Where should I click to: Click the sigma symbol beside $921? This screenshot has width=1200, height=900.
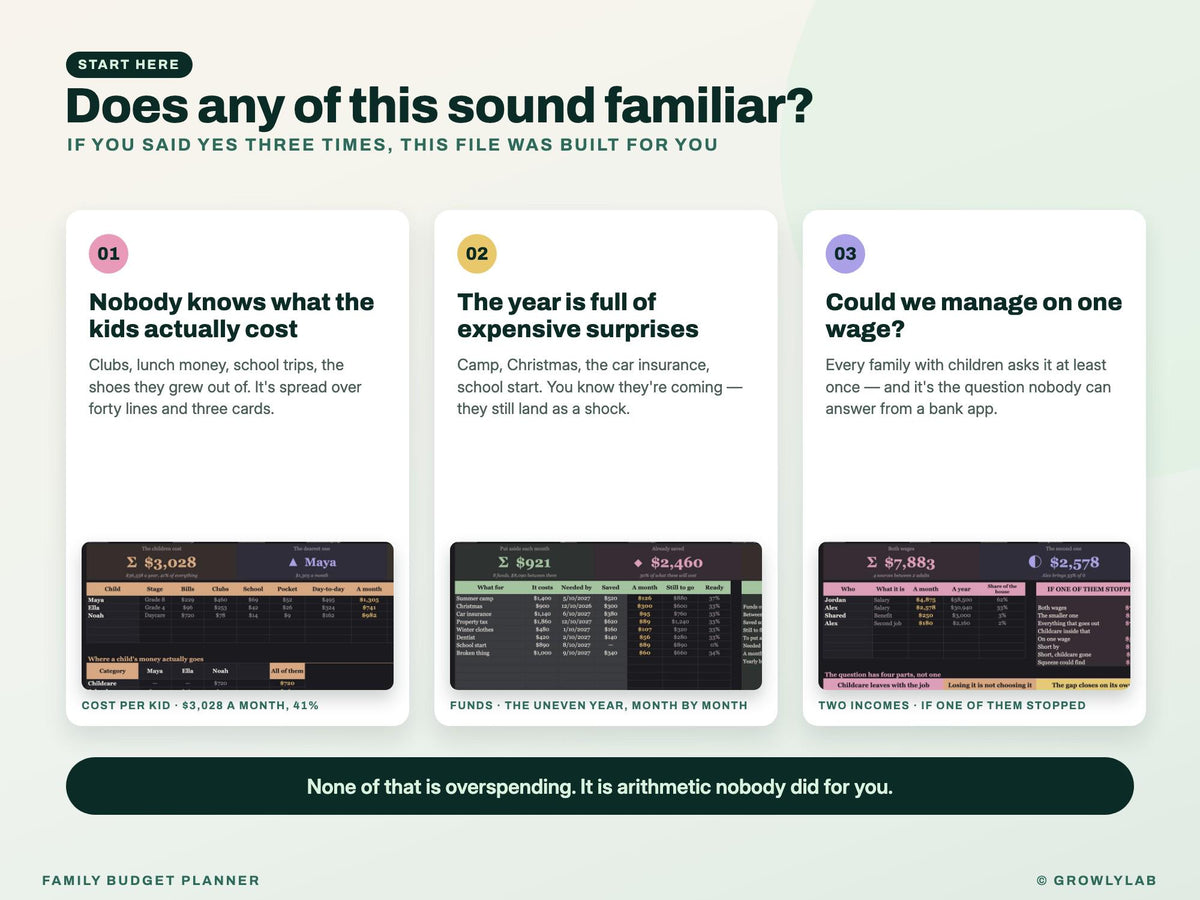505,563
